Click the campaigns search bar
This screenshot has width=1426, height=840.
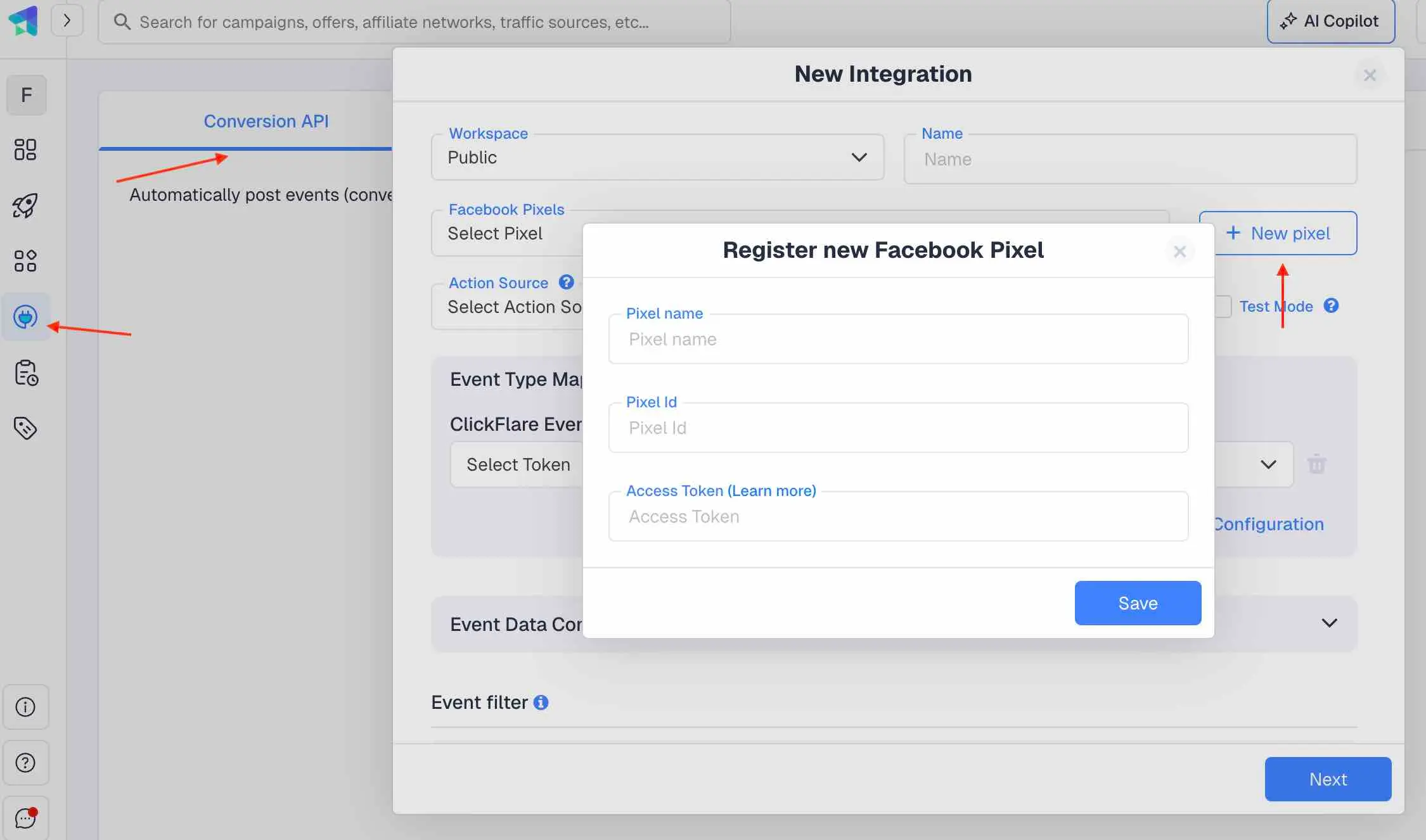(414, 22)
